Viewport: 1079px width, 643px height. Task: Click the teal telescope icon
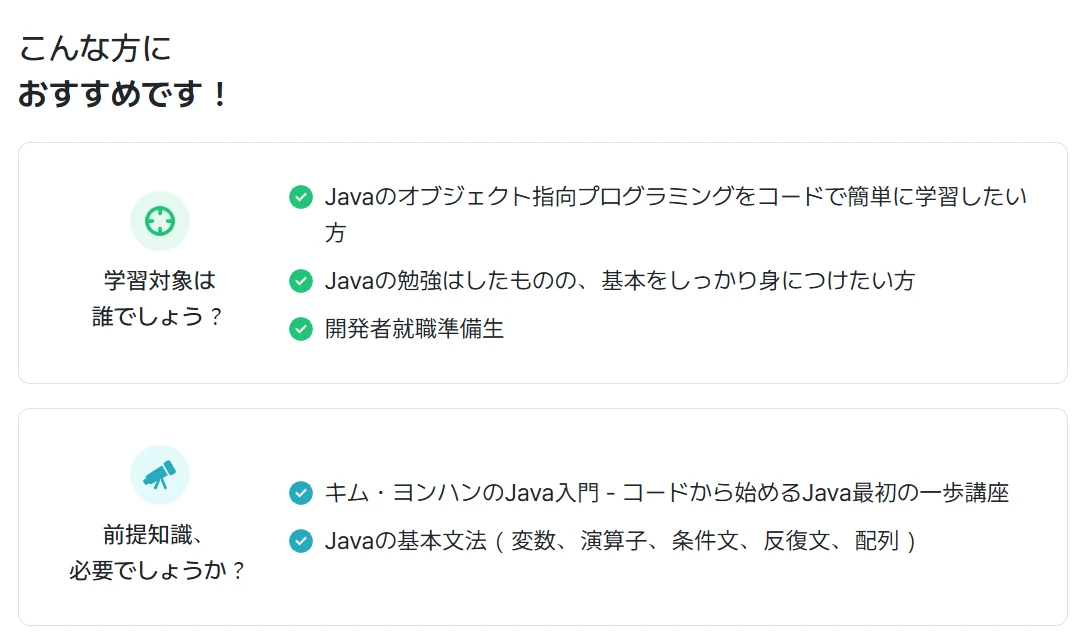click(x=160, y=475)
